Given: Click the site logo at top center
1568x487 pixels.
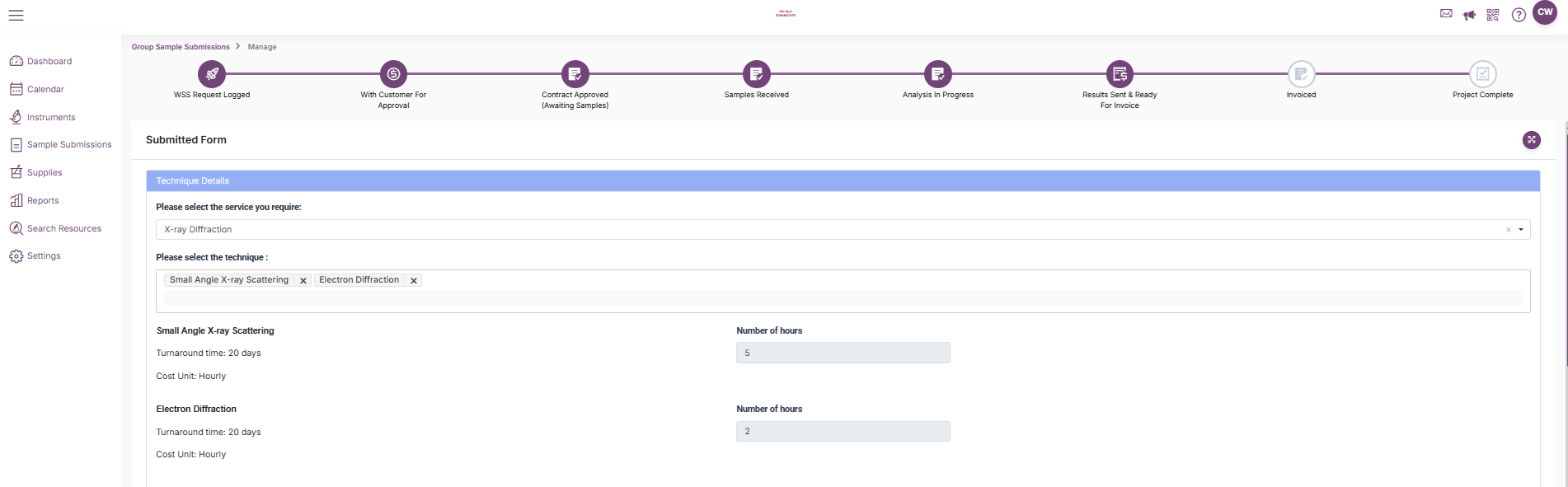Looking at the screenshot, I should pyautogui.click(x=785, y=14).
